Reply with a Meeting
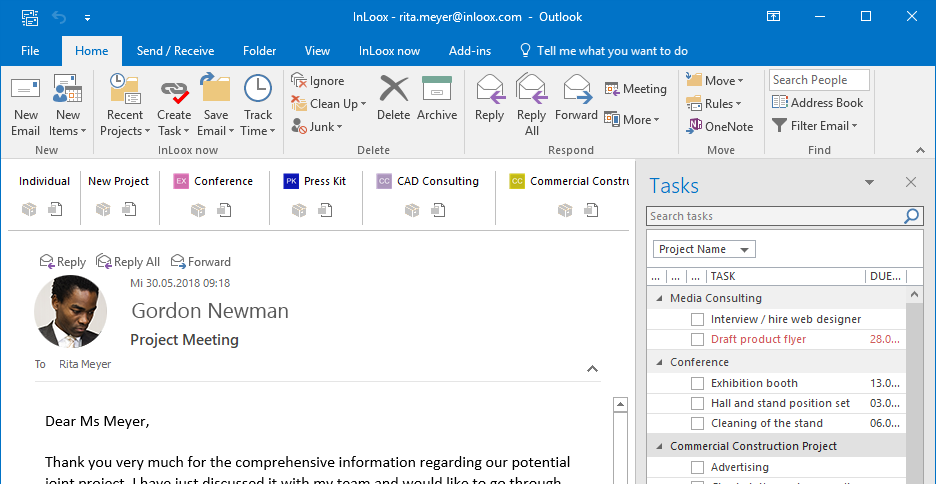The height and width of the screenshot is (484, 936). [x=636, y=89]
